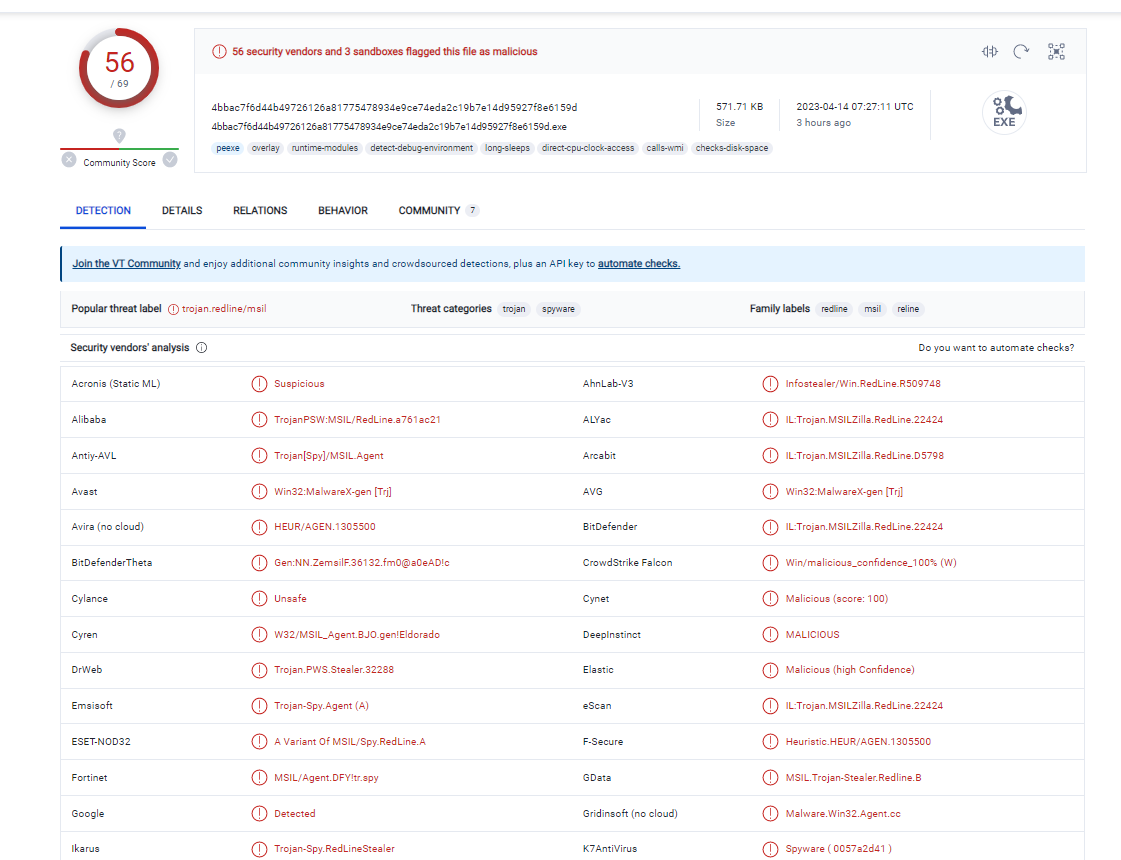Click the 56/69 detection score gauge
Image resolution: width=1121 pixels, height=860 pixels.
(x=119, y=69)
